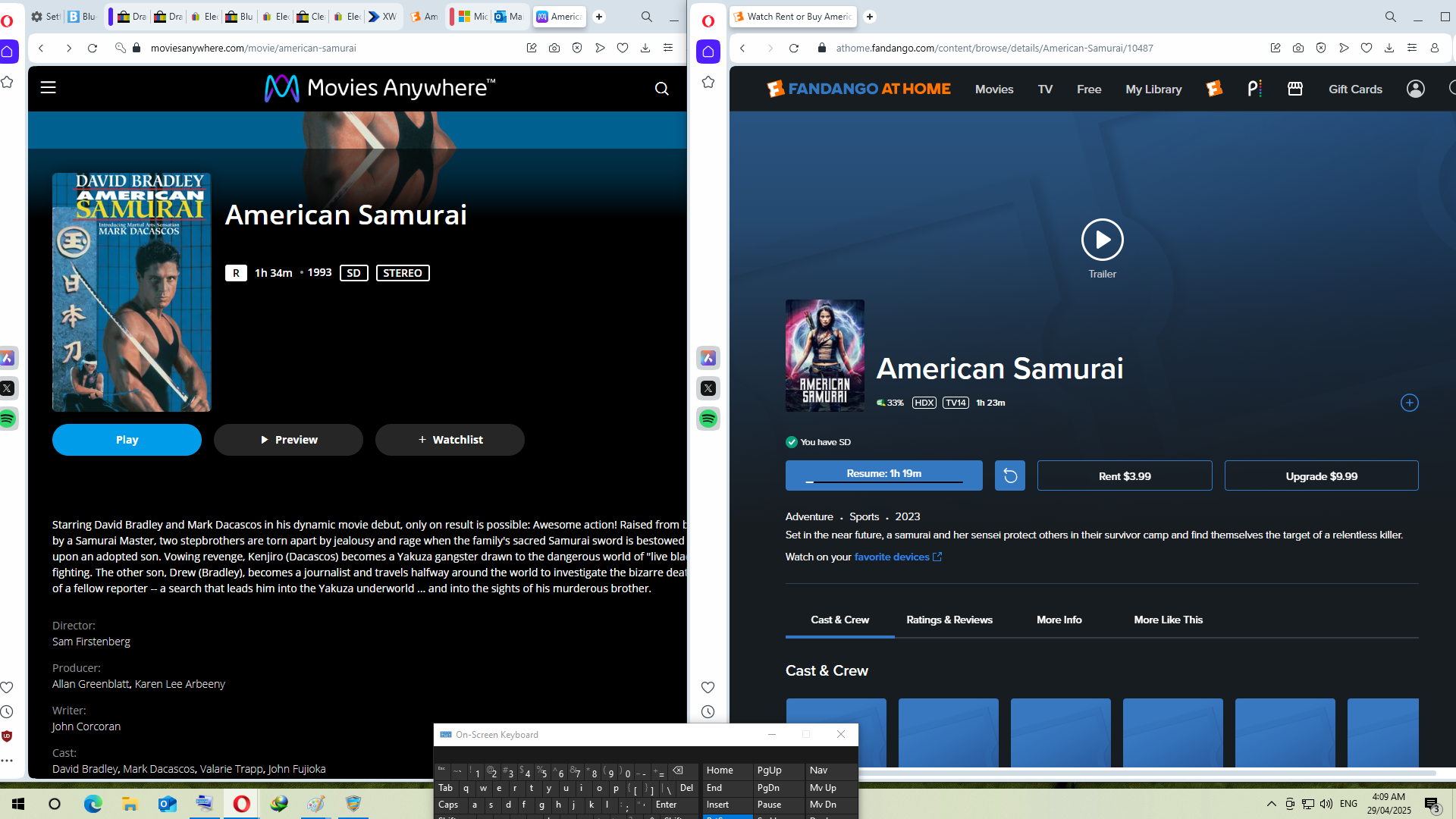Click the Fandango At Home logo
The width and height of the screenshot is (1456, 819).
pos(858,89)
